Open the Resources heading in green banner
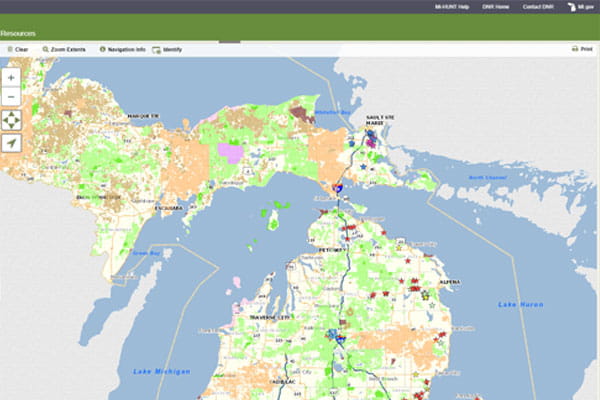Image resolution: width=600 pixels, height=400 pixels. 18,34
